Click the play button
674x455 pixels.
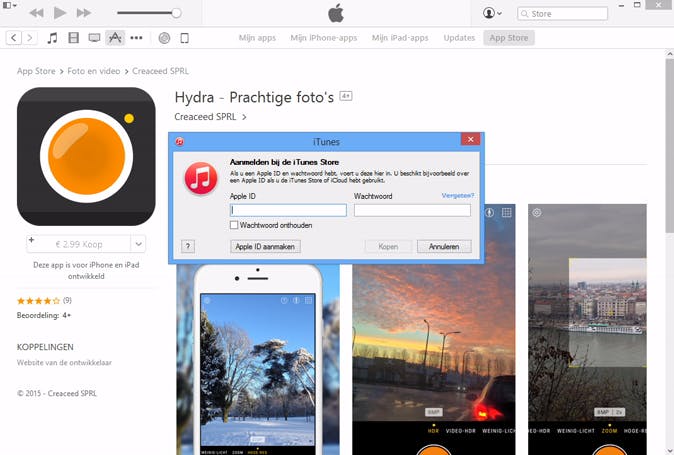pyautogui.click(x=60, y=13)
